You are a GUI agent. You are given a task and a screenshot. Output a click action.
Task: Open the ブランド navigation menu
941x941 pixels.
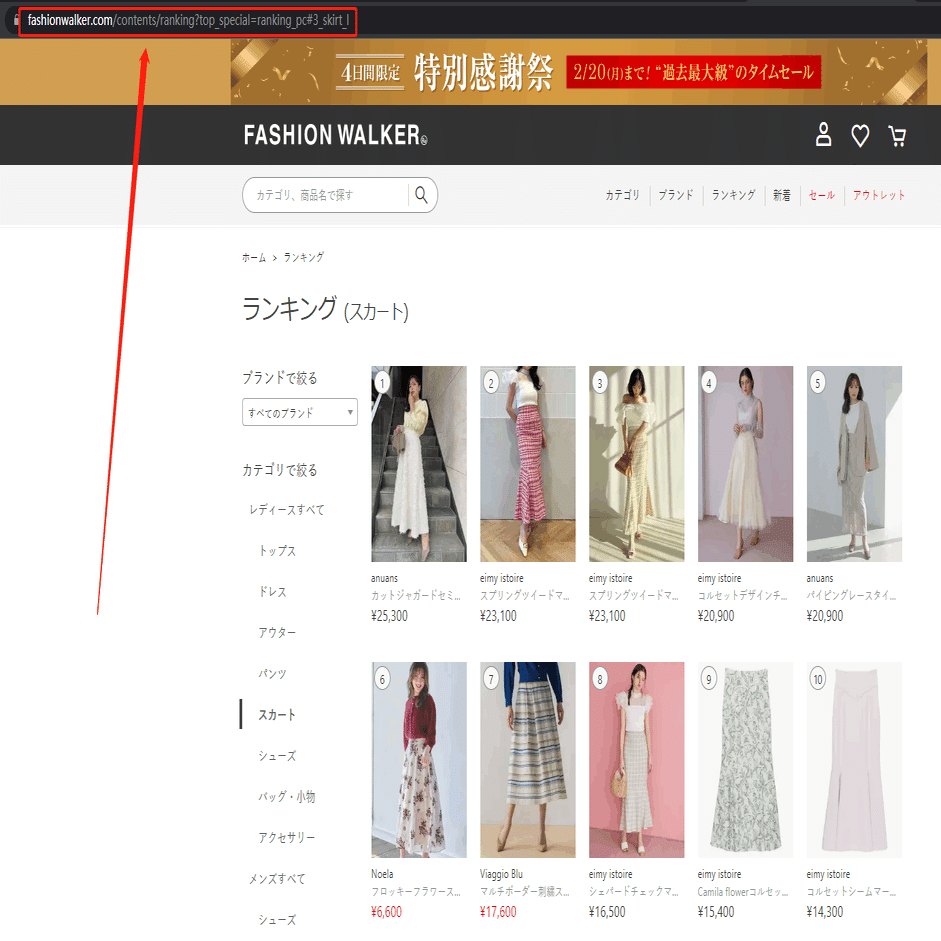coord(675,195)
